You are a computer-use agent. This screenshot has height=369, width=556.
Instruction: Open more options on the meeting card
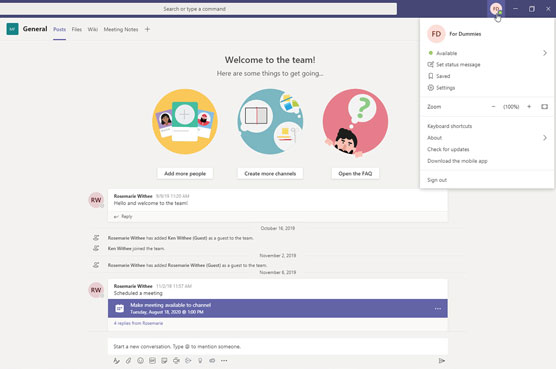[x=438, y=309]
